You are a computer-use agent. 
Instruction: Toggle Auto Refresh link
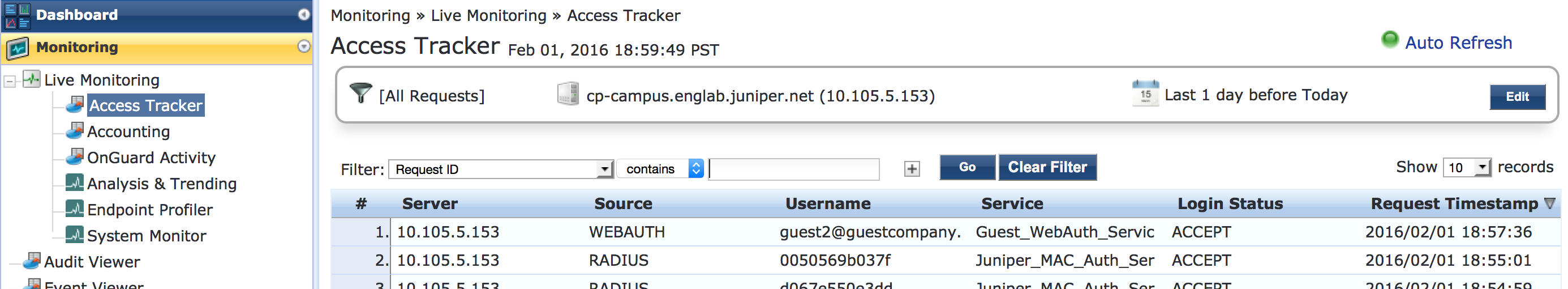pos(1458,42)
